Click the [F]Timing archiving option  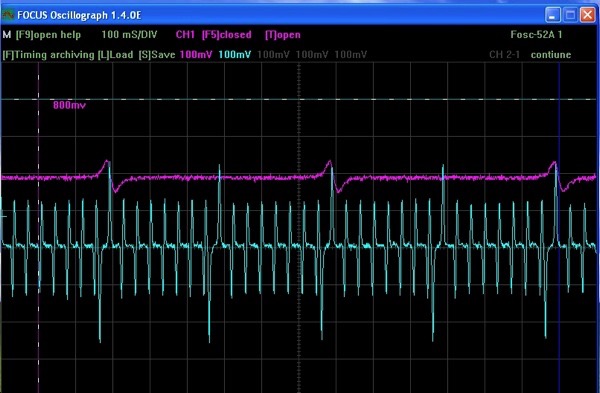pos(48,55)
